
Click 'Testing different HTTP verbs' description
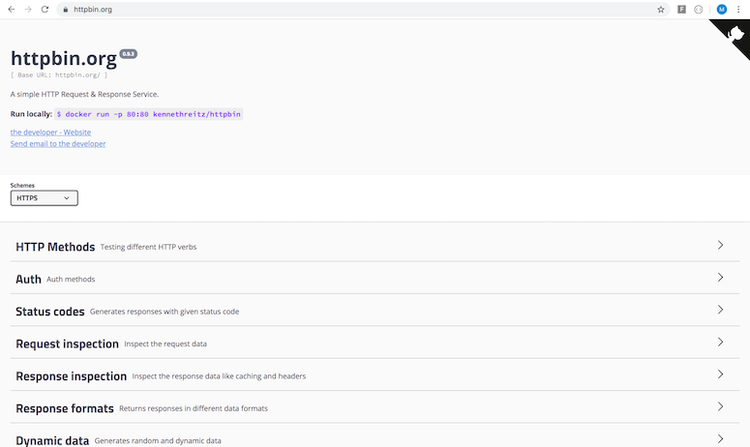[148, 247]
